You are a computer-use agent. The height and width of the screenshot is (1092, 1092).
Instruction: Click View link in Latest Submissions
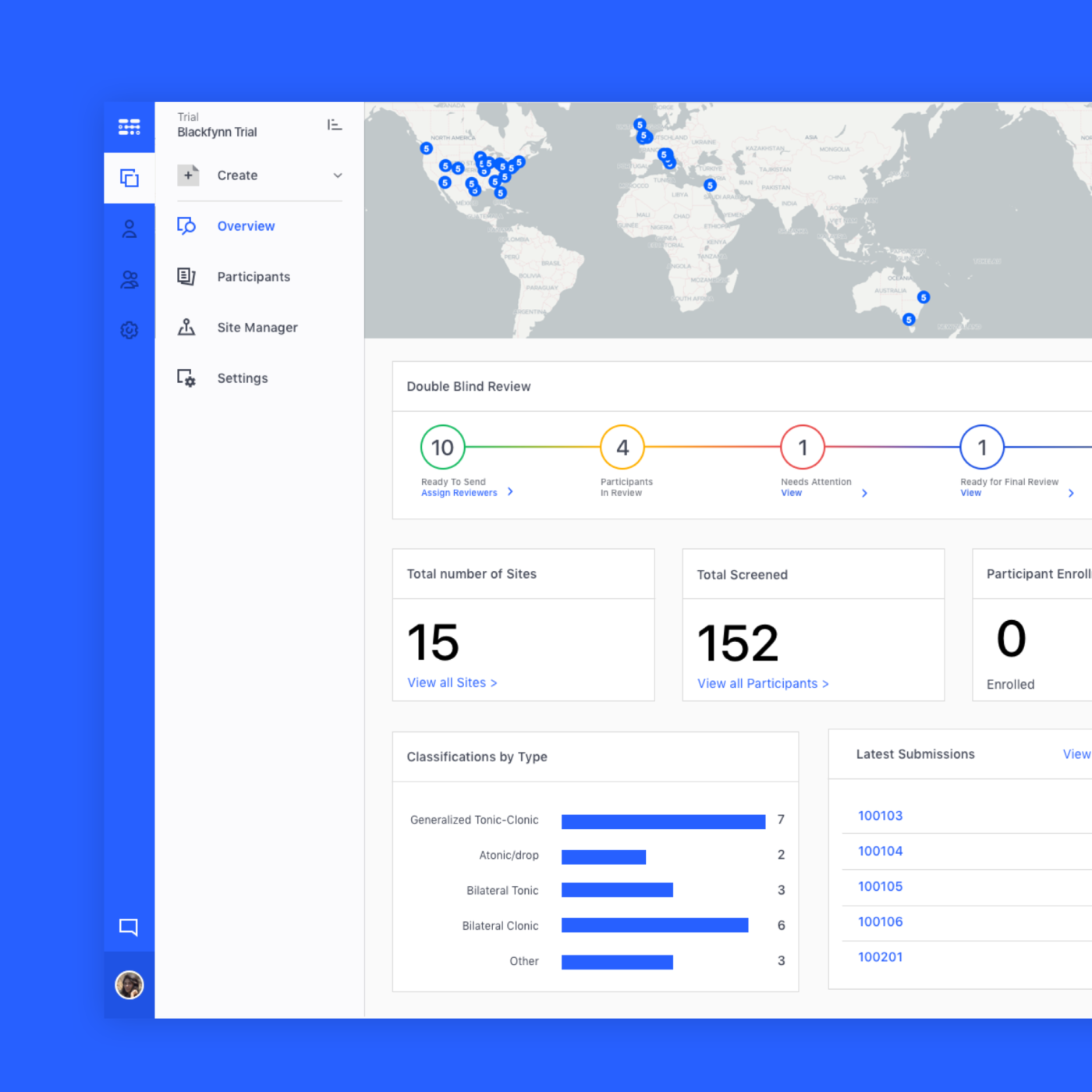click(x=1076, y=754)
